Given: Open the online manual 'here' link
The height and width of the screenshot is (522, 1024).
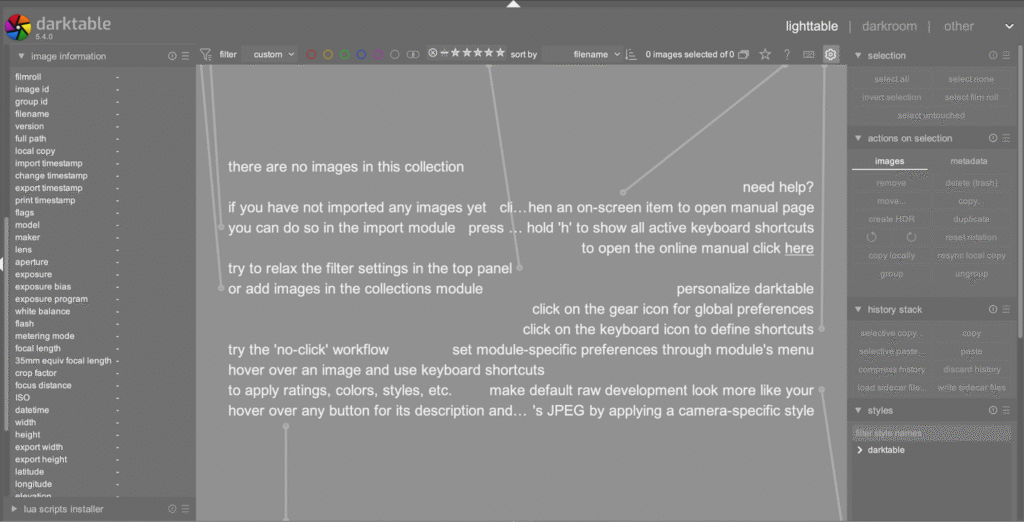Looking at the screenshot, I should tap(798, 248).
